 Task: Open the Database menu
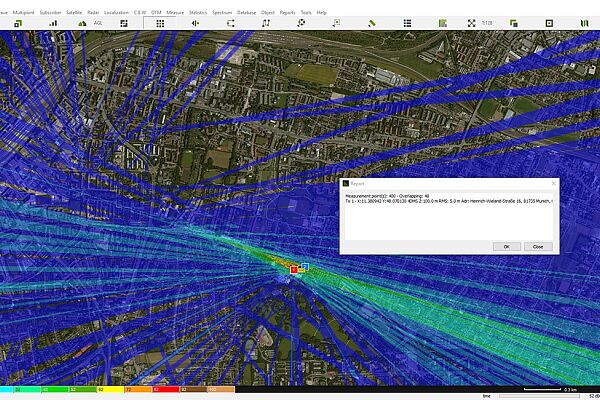point(246,12)
